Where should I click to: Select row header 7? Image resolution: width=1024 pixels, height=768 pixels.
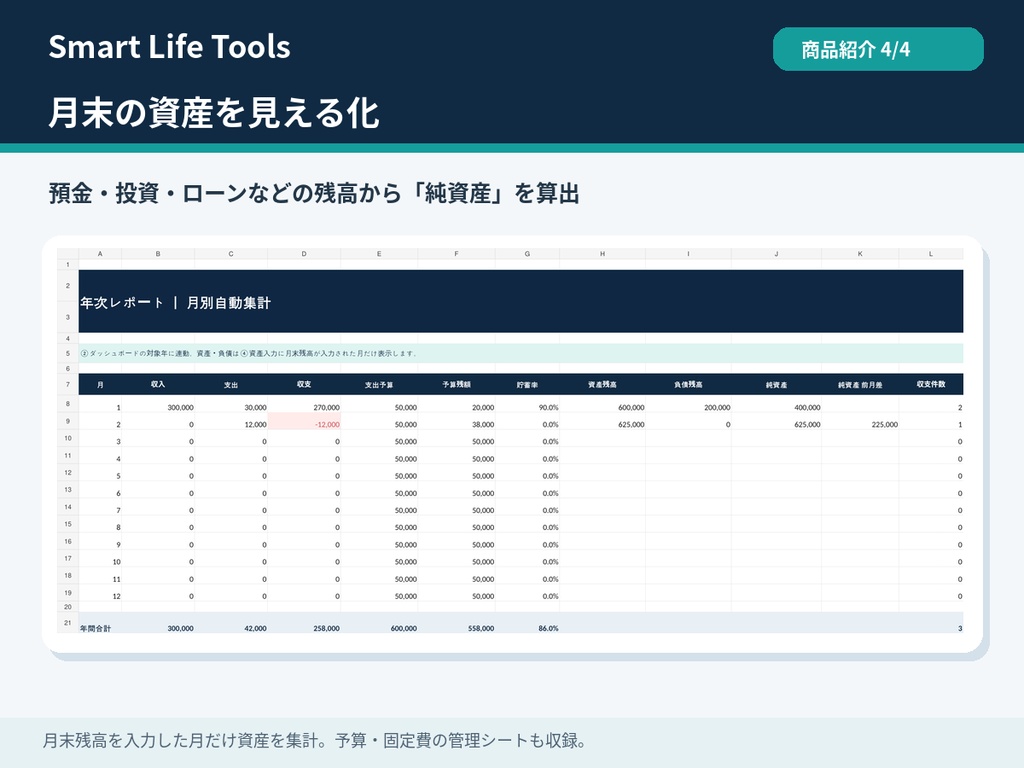pyautogui.click(x=67, y=385)
